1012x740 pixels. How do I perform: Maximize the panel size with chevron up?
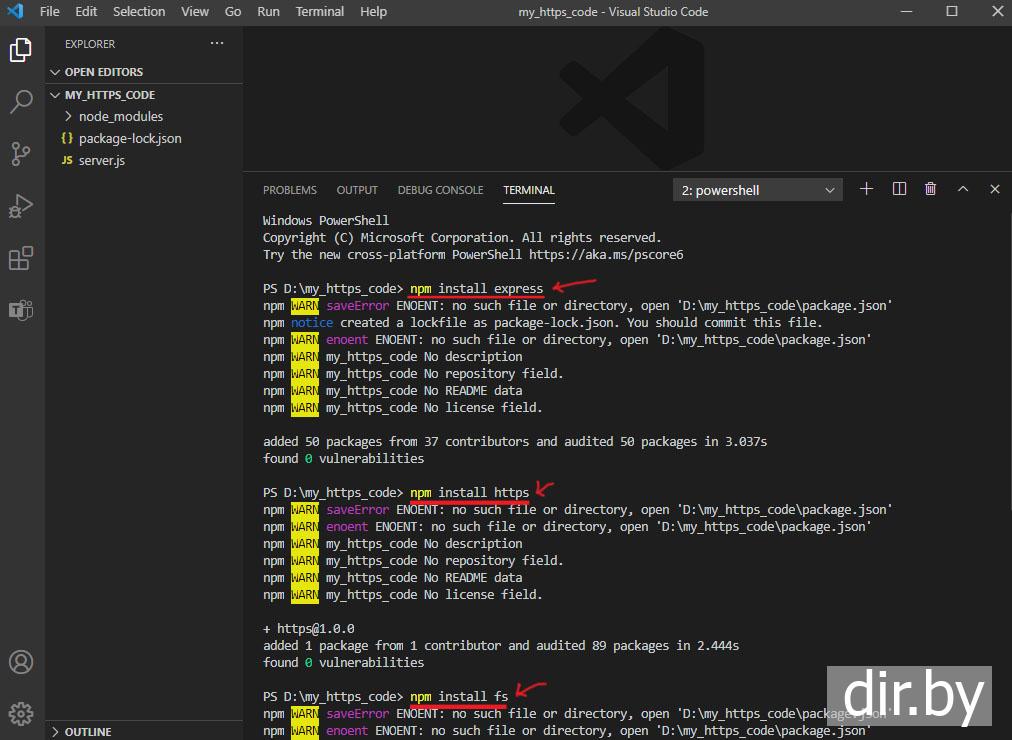(963, 189)
